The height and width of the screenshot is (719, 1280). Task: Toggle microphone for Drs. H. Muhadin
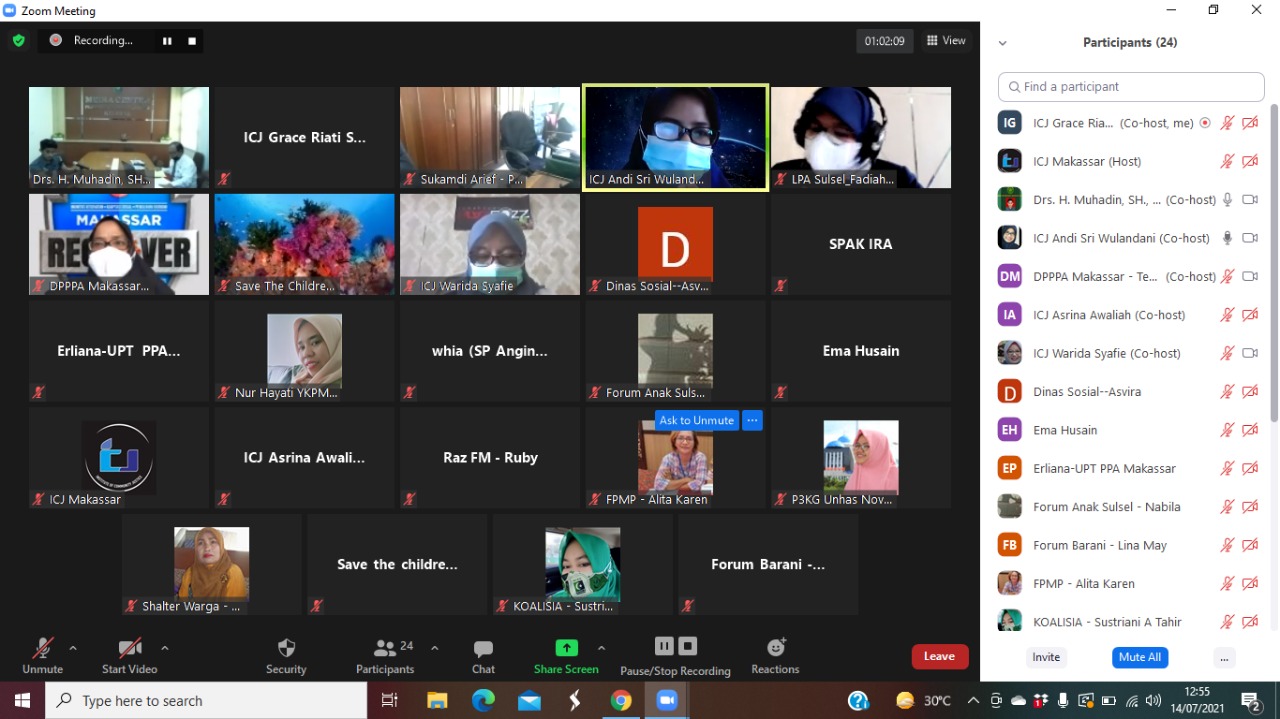point(1227,200)
